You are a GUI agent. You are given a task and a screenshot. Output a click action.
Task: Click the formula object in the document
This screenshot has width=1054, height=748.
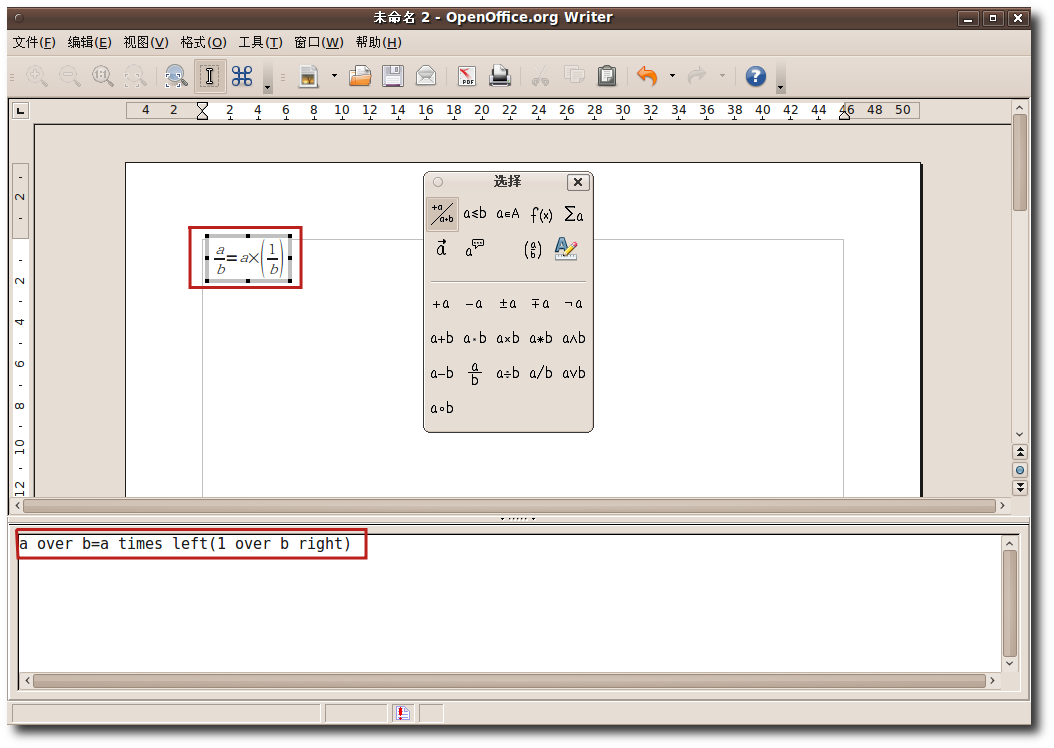247,259
